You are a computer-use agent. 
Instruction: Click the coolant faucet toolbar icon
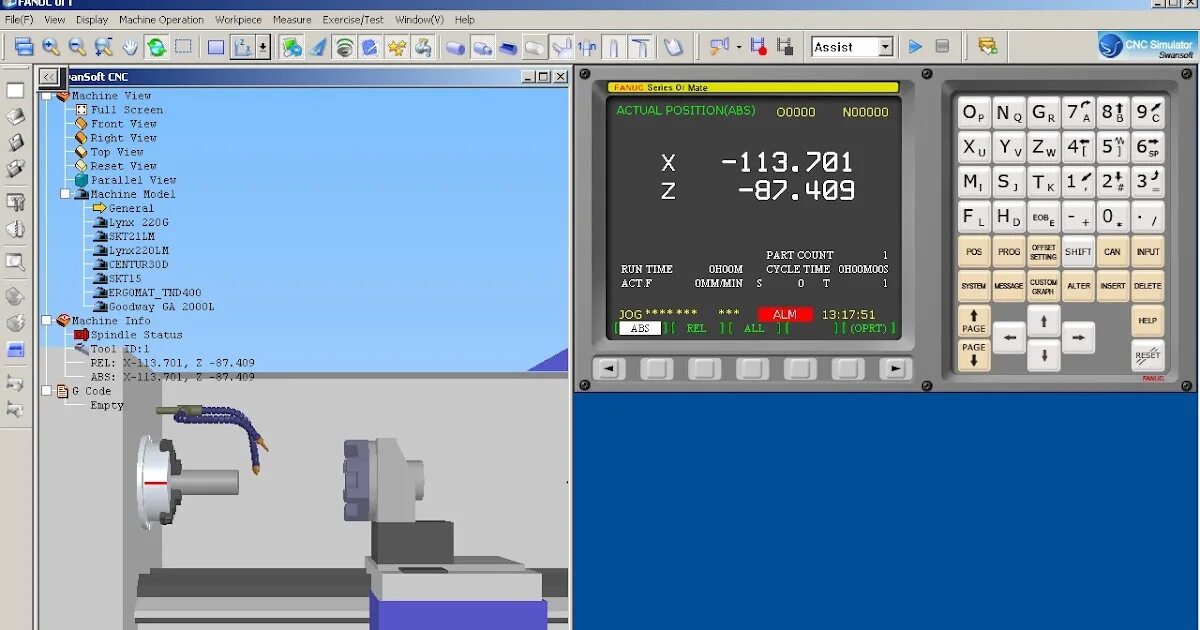click(423, 47)
